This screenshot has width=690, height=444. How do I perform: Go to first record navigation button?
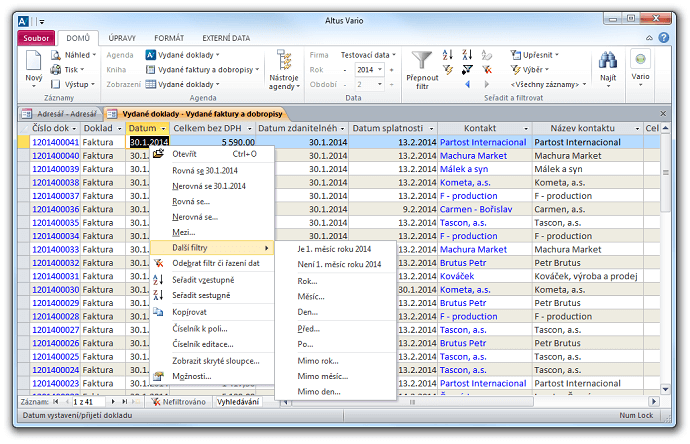pos(55,402)
